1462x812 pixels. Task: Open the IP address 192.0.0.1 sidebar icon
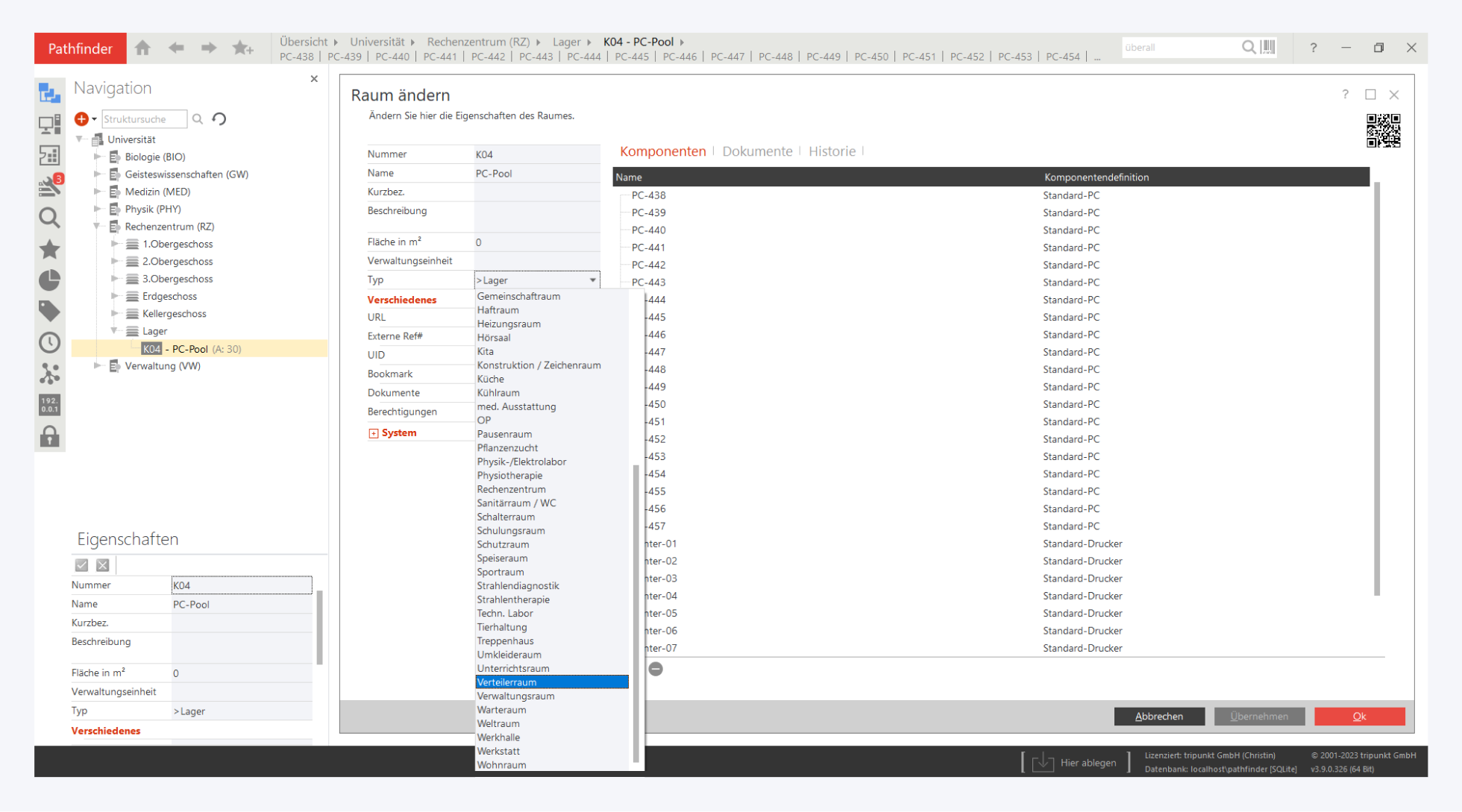coord(50,405)
